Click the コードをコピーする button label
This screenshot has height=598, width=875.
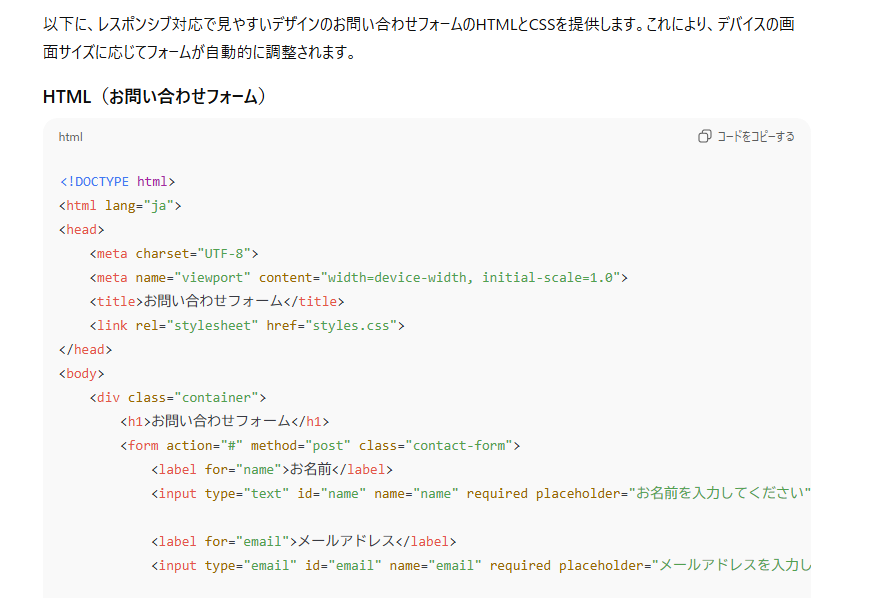[x=756, y=136]
